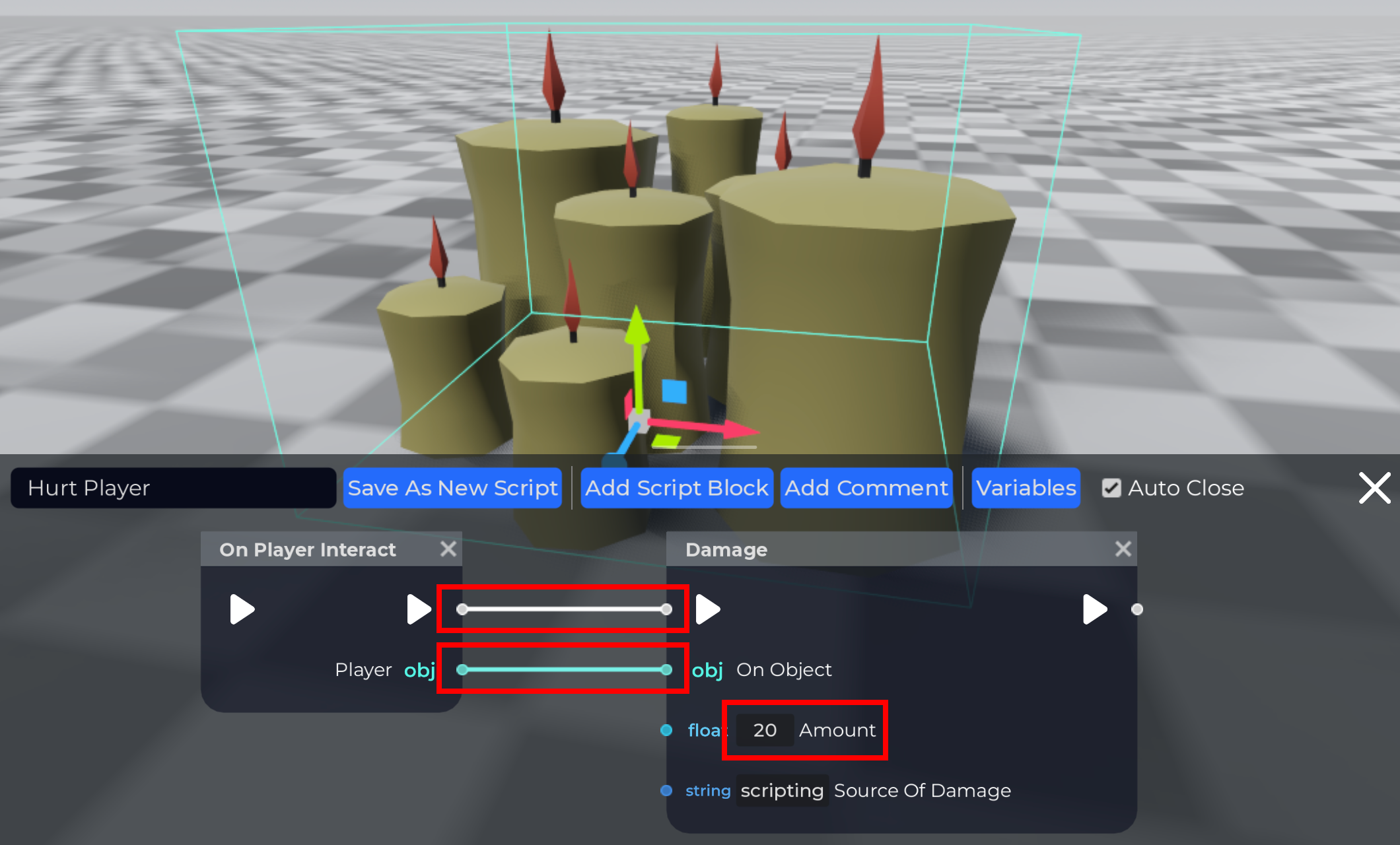Click Add Script Block button
Screen dimensions: 1400x845
(x=676, y=488)
